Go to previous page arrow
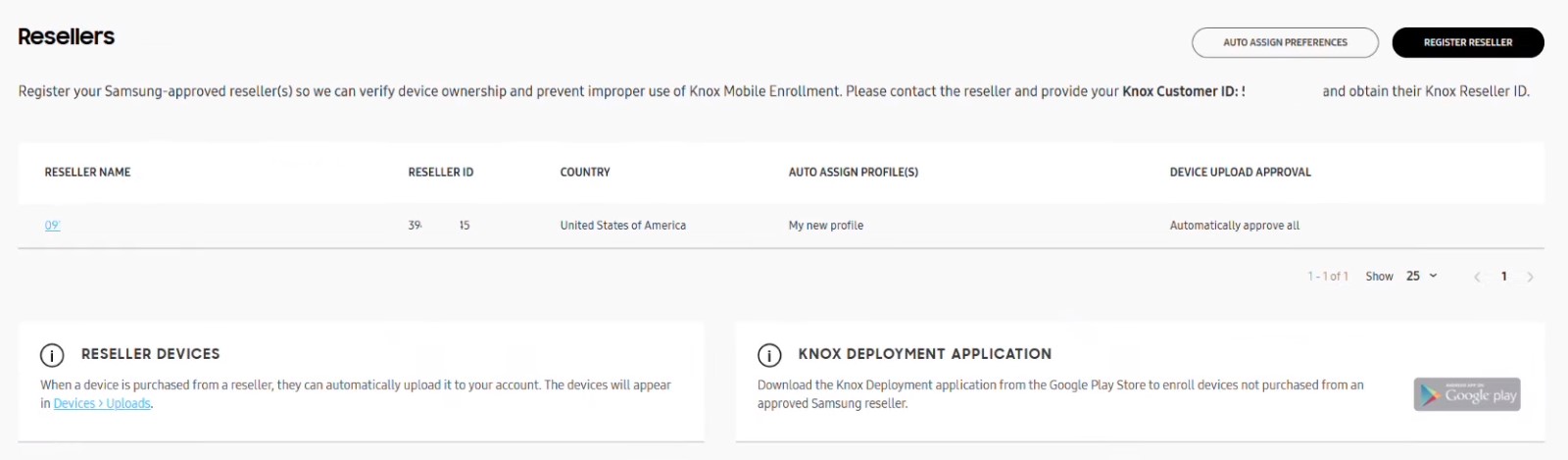 (1477, 277)
